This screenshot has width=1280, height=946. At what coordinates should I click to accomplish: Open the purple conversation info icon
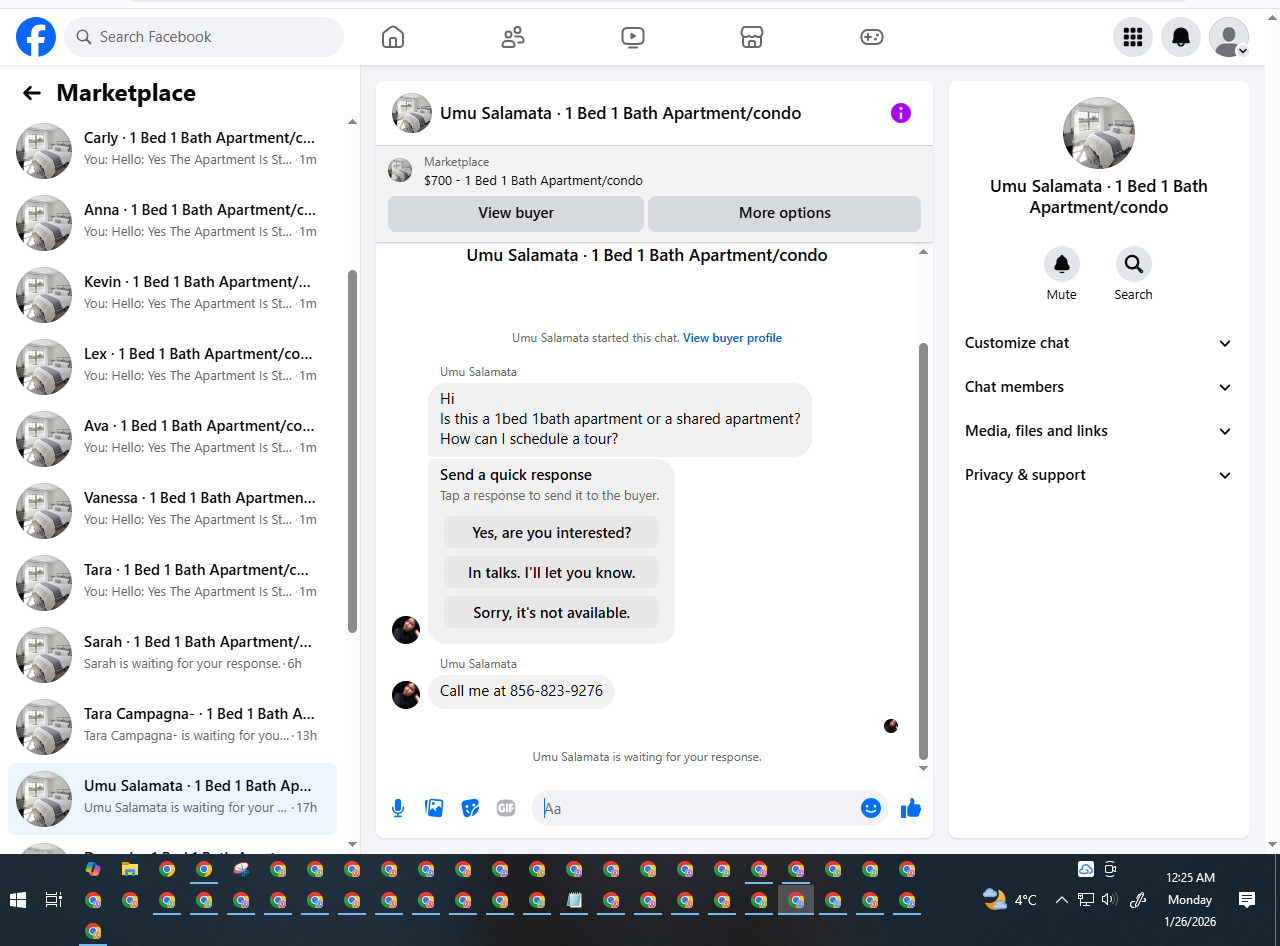click(901, 113)
